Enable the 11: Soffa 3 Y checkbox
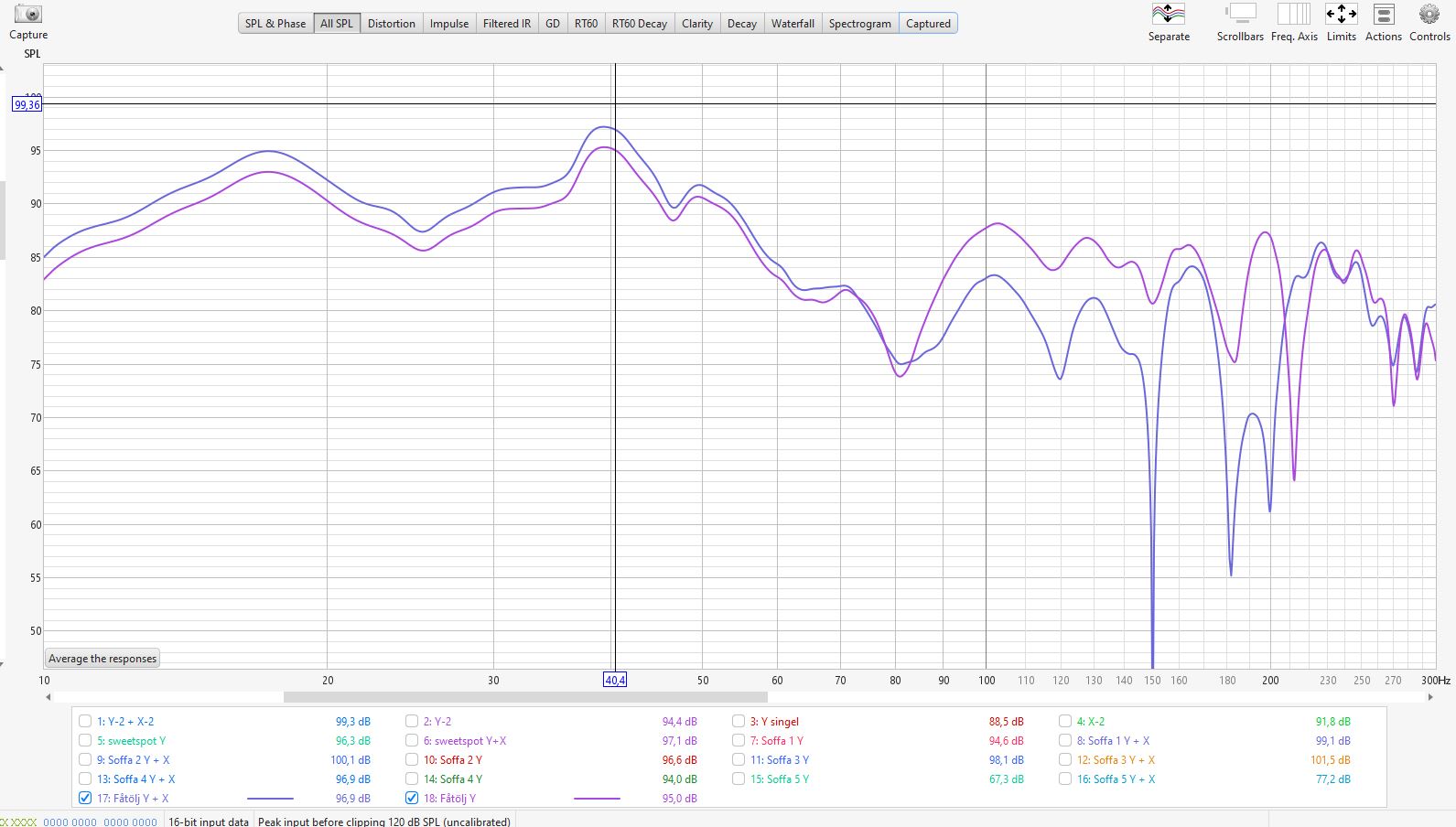The image size is (1456, 827). [739, 759]
